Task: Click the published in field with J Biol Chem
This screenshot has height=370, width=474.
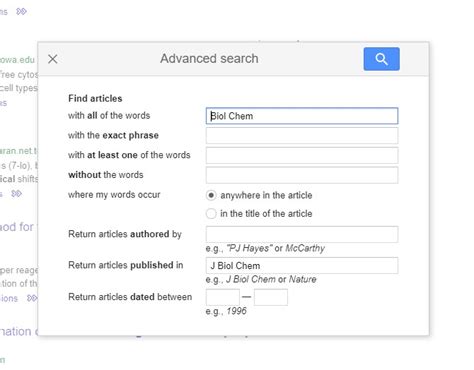Action: pos(302,266)
